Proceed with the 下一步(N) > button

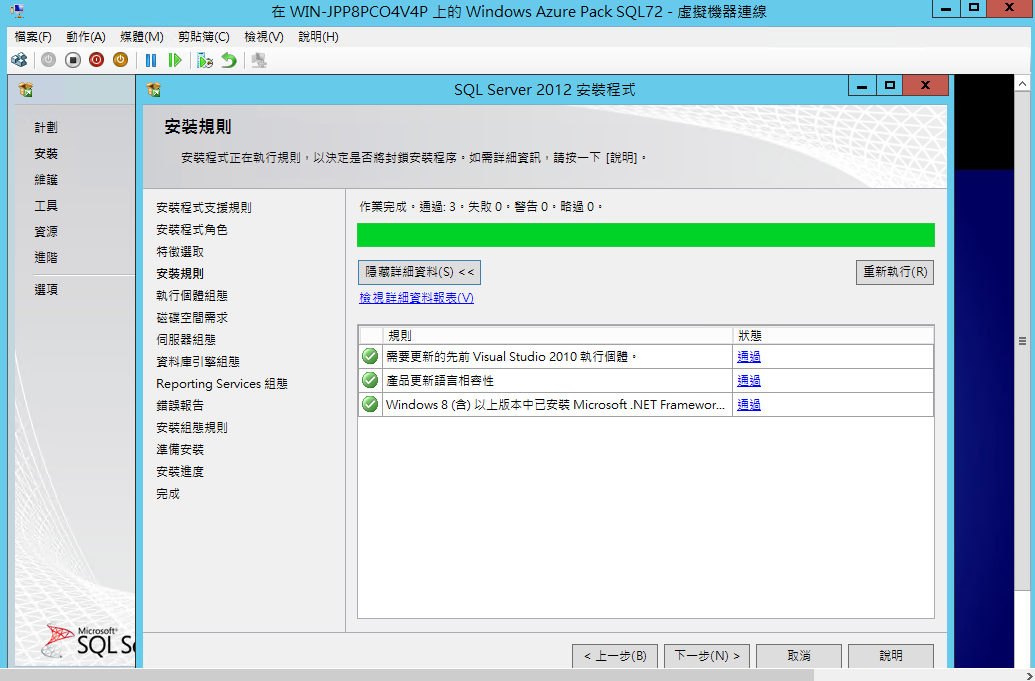click(707, 656)
